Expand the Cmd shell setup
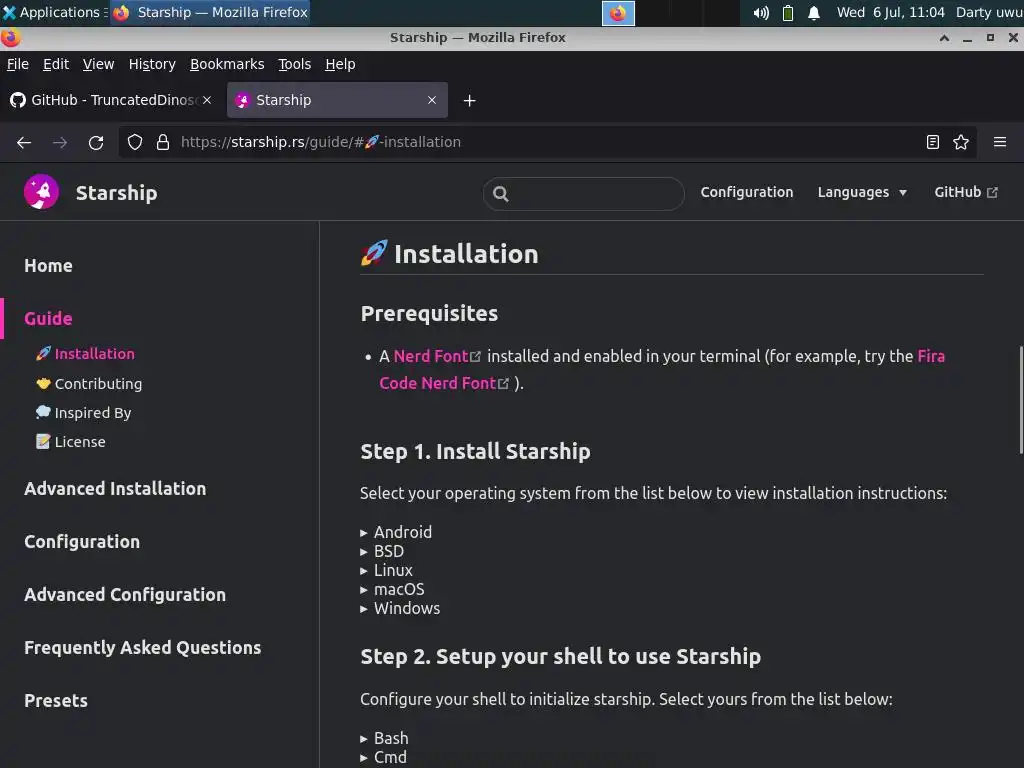The image size is (1024, 768). coord(383,757)
